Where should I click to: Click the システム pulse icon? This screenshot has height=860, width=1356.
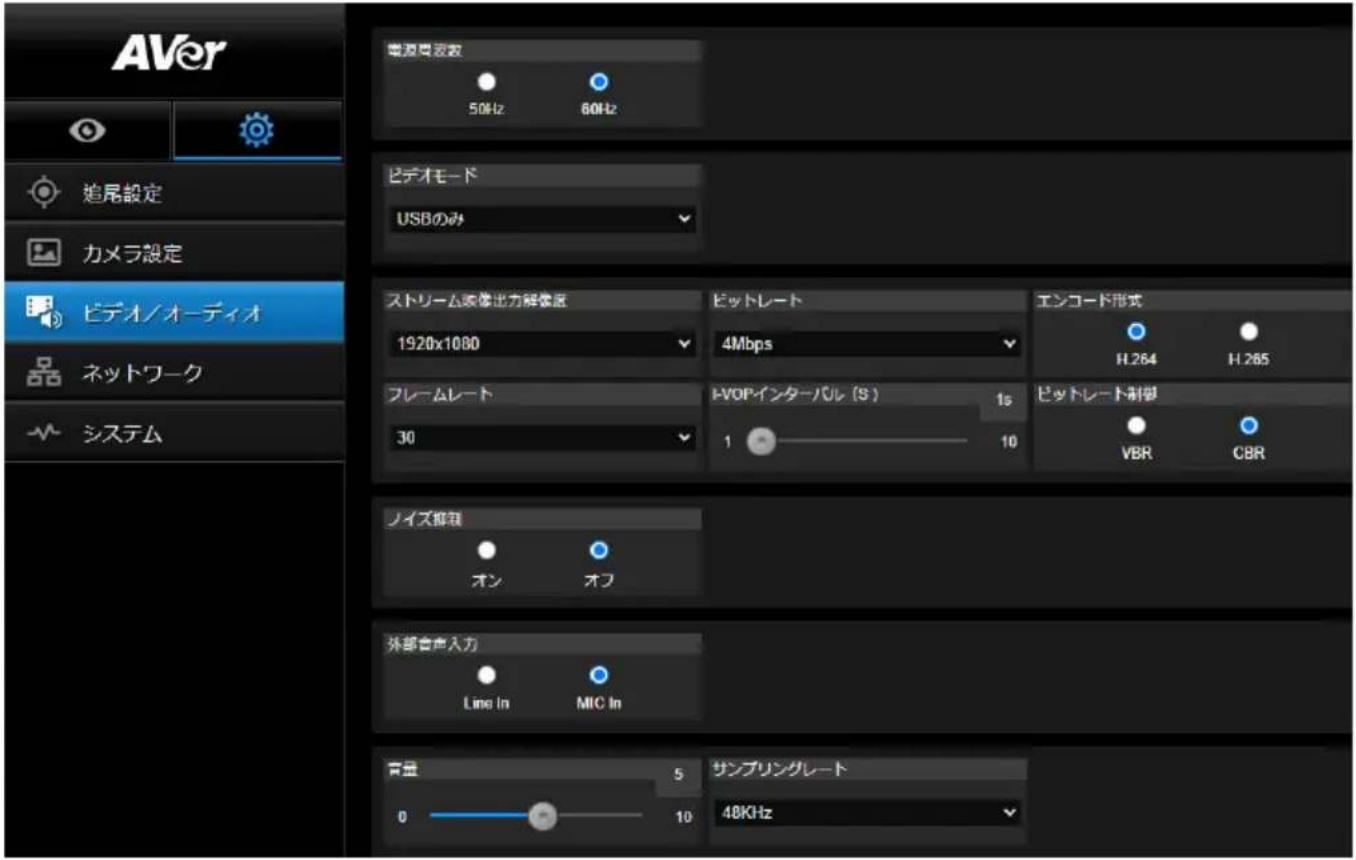[x=42, y=433]
